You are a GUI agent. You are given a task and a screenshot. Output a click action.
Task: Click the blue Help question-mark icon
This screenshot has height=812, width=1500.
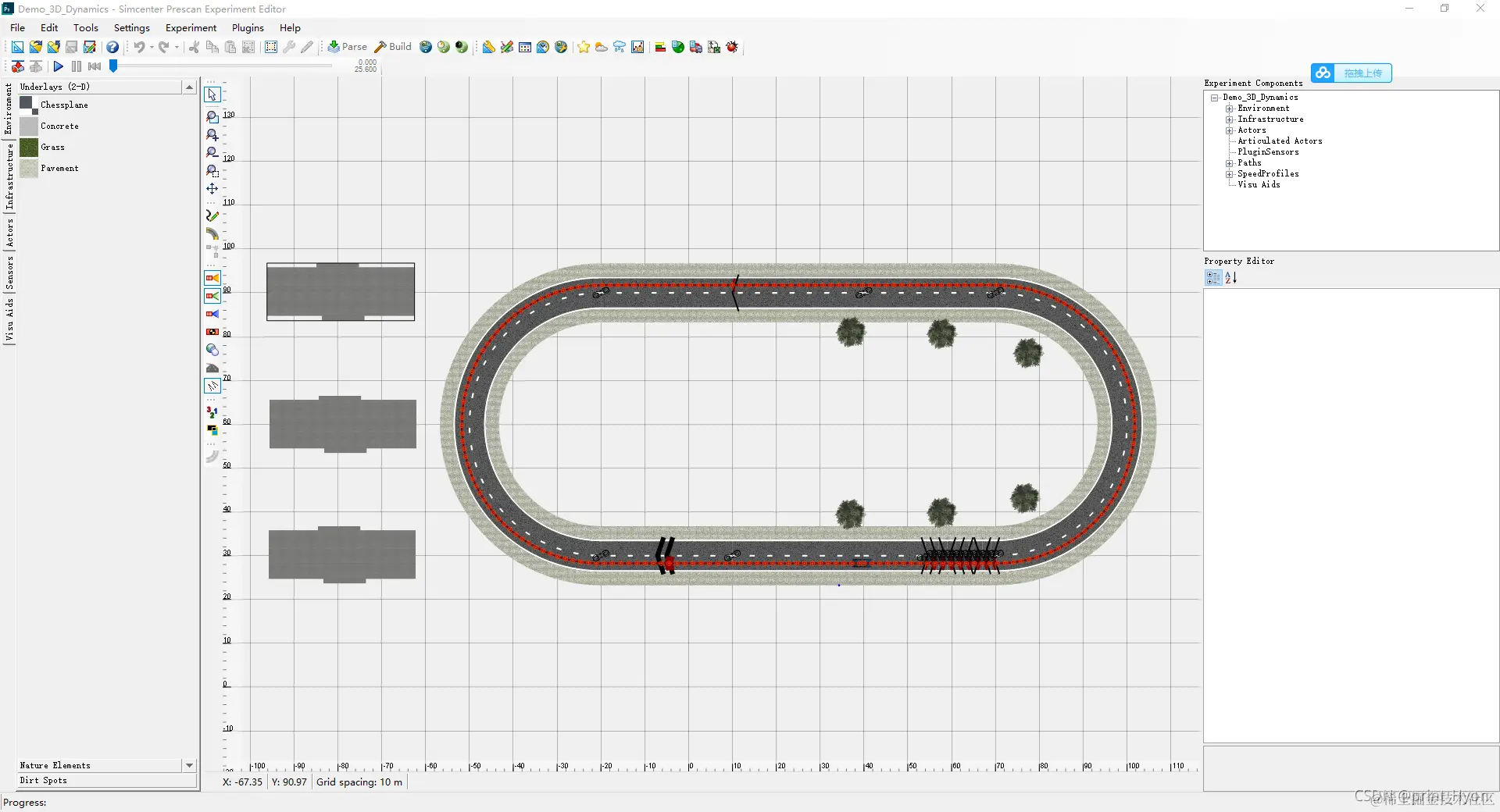click(x=112, y=48)
